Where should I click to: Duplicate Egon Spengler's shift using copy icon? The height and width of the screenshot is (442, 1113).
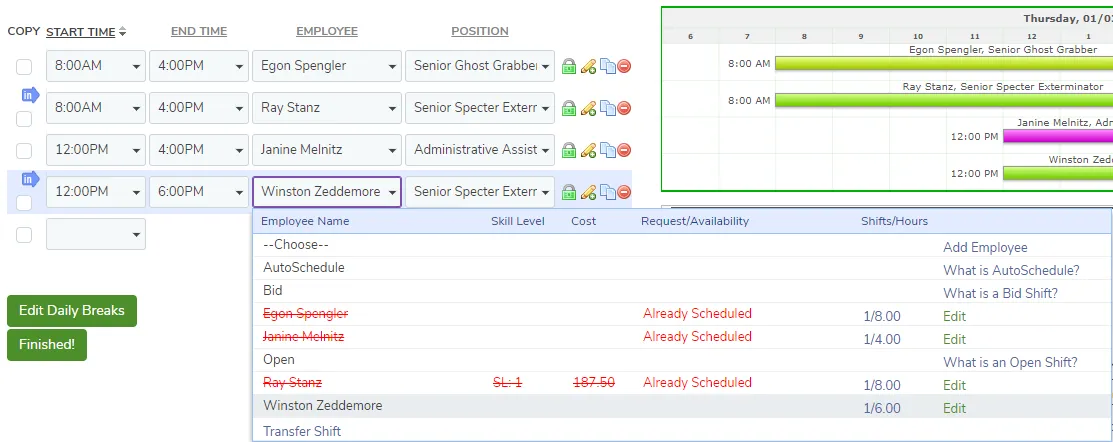pyautogui.click(x=608, y=67)
